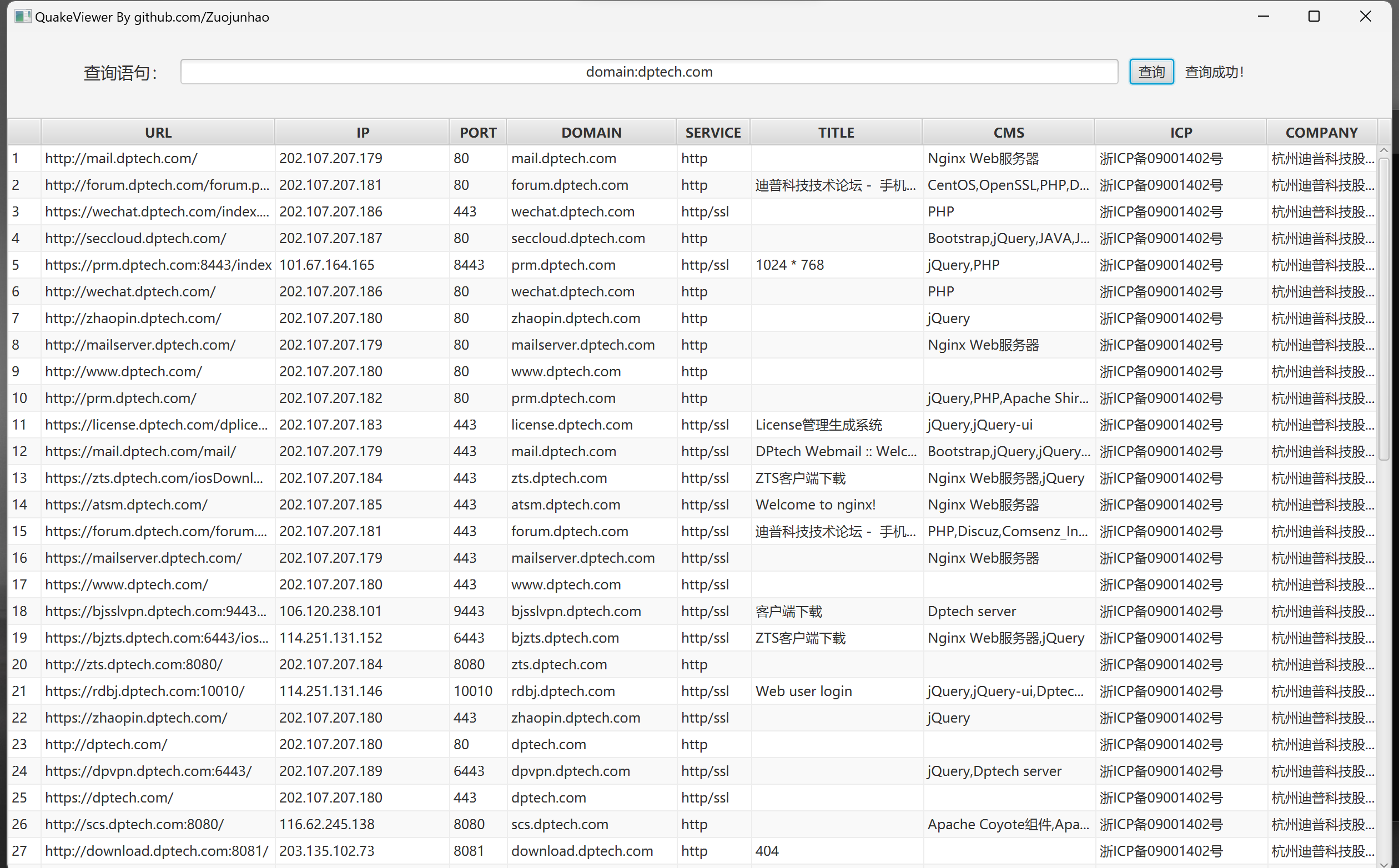Click the CMS column header

coord(1009,133)
